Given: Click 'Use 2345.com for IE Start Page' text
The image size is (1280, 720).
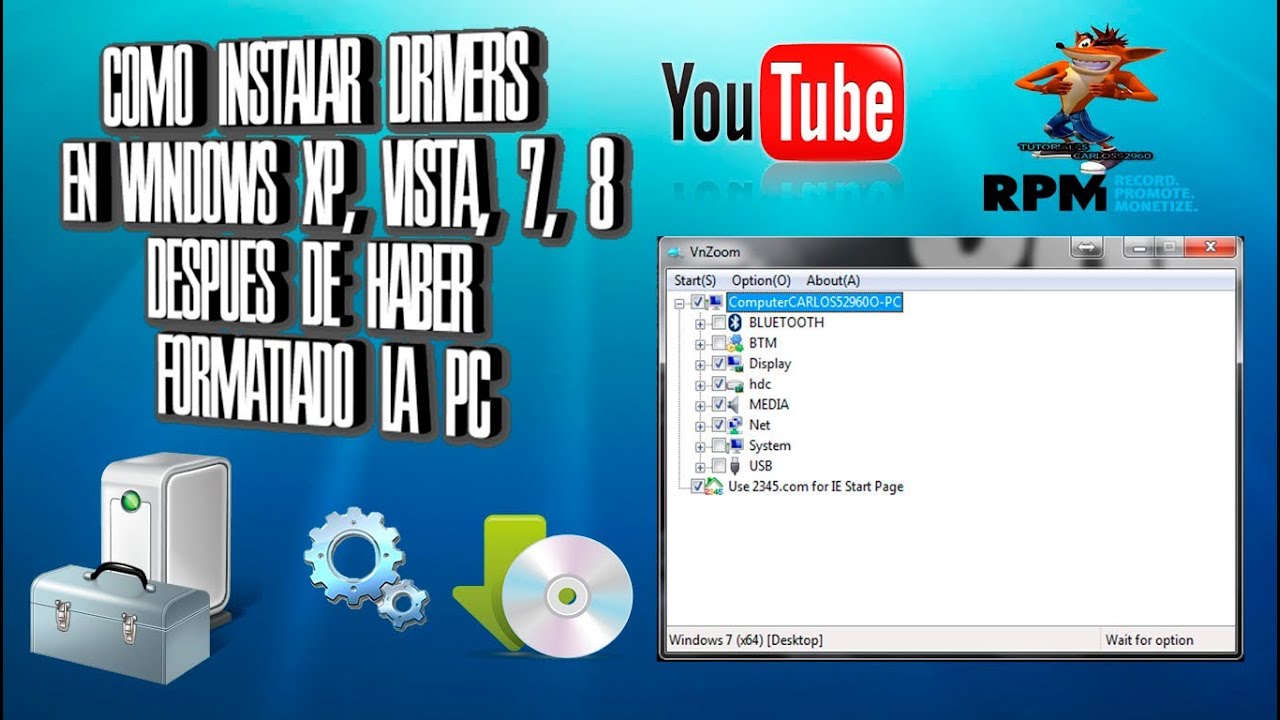Looking at the screenshot, I should coord(816,486).
